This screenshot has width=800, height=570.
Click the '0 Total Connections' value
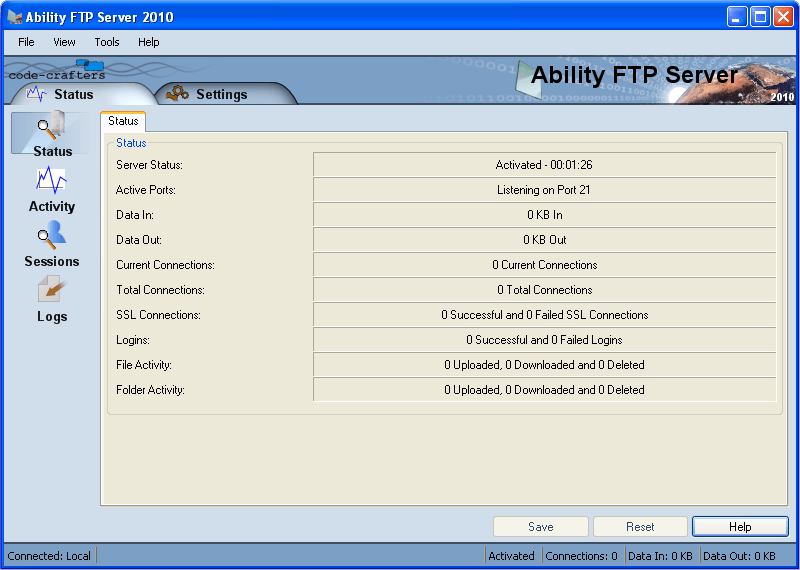point(544,290)
